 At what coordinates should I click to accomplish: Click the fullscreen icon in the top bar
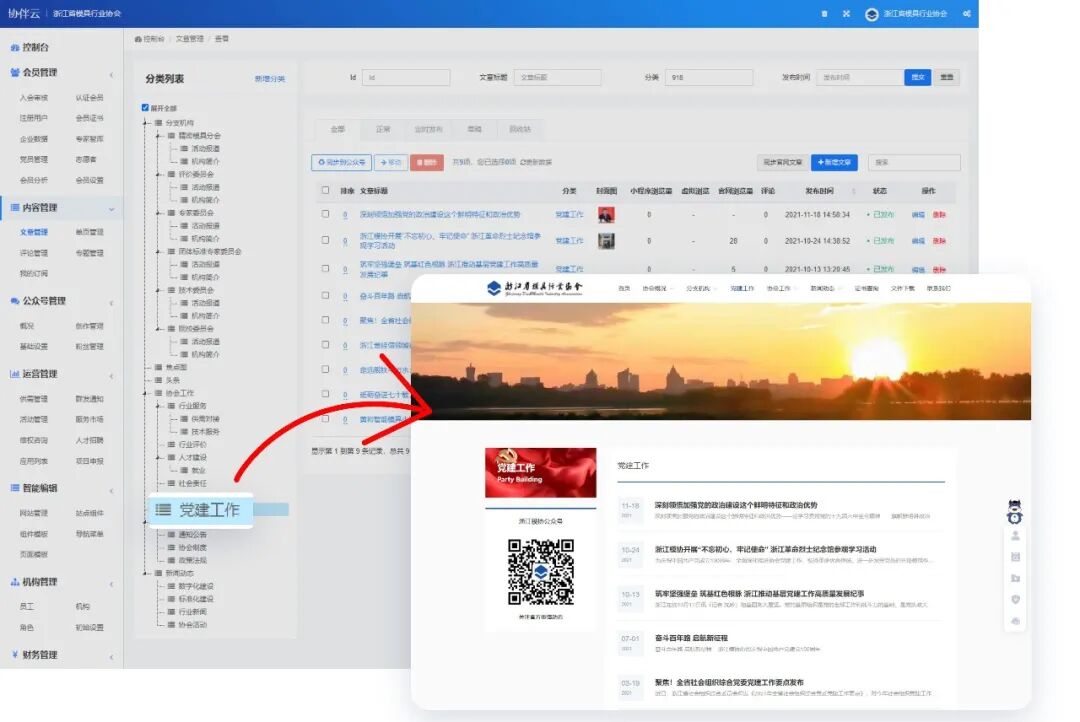[x=846, y=14]
